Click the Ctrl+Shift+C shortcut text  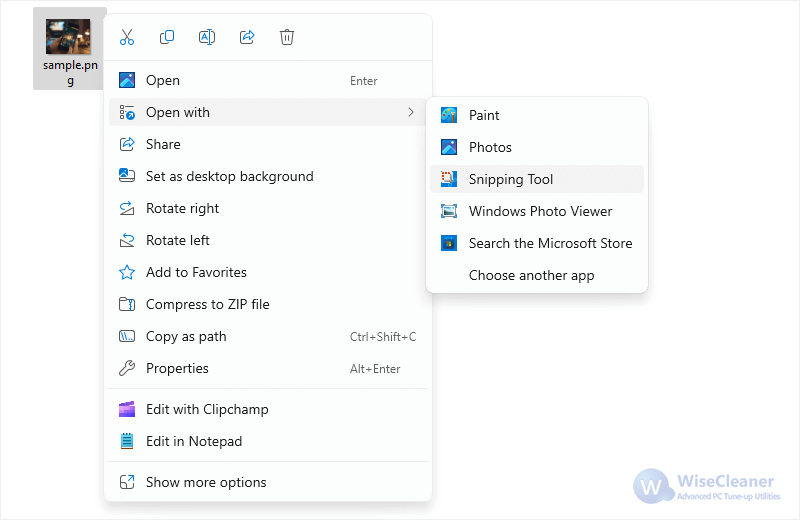383,337
